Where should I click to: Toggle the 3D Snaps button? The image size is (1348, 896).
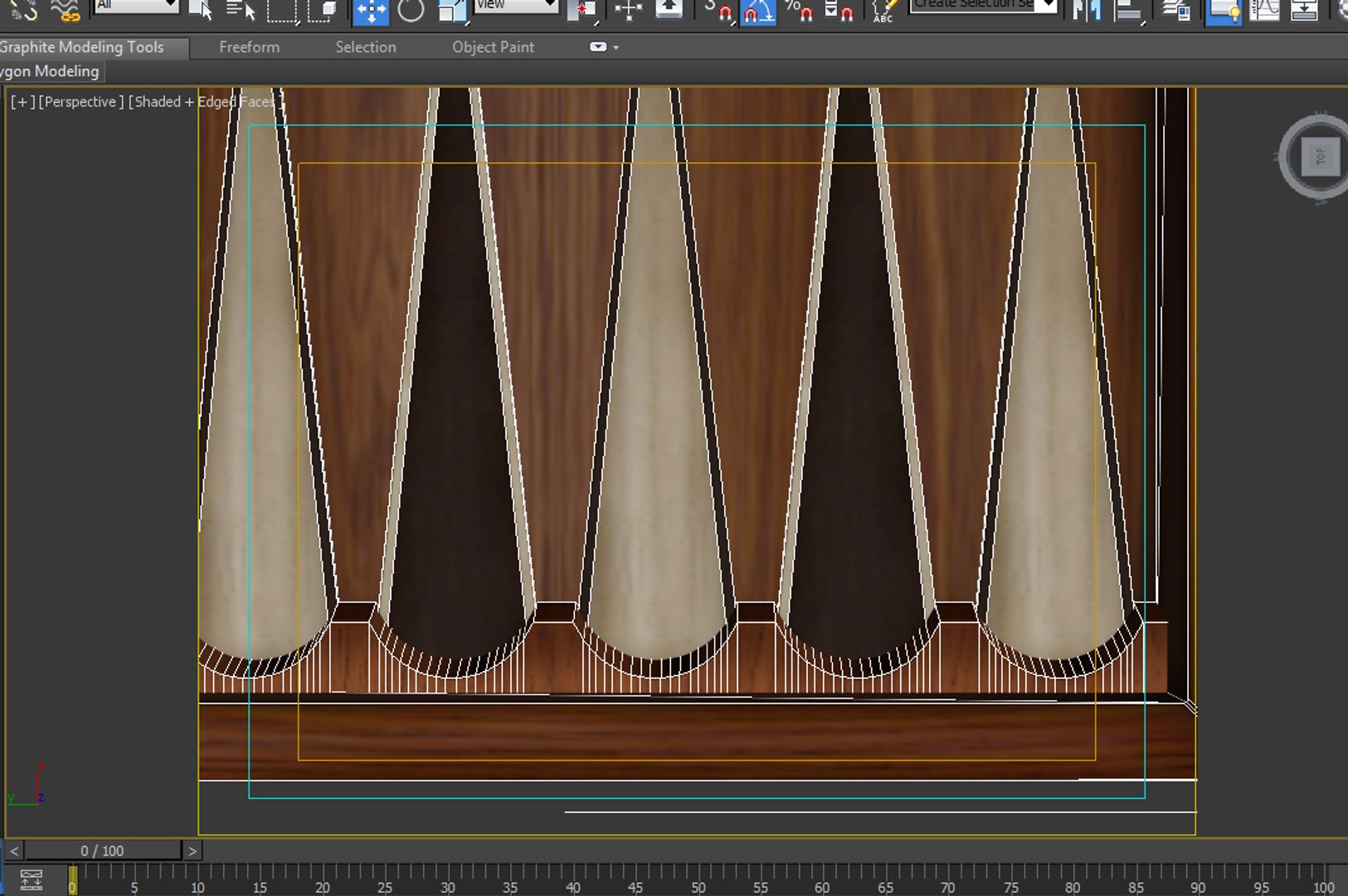(718, 10)
